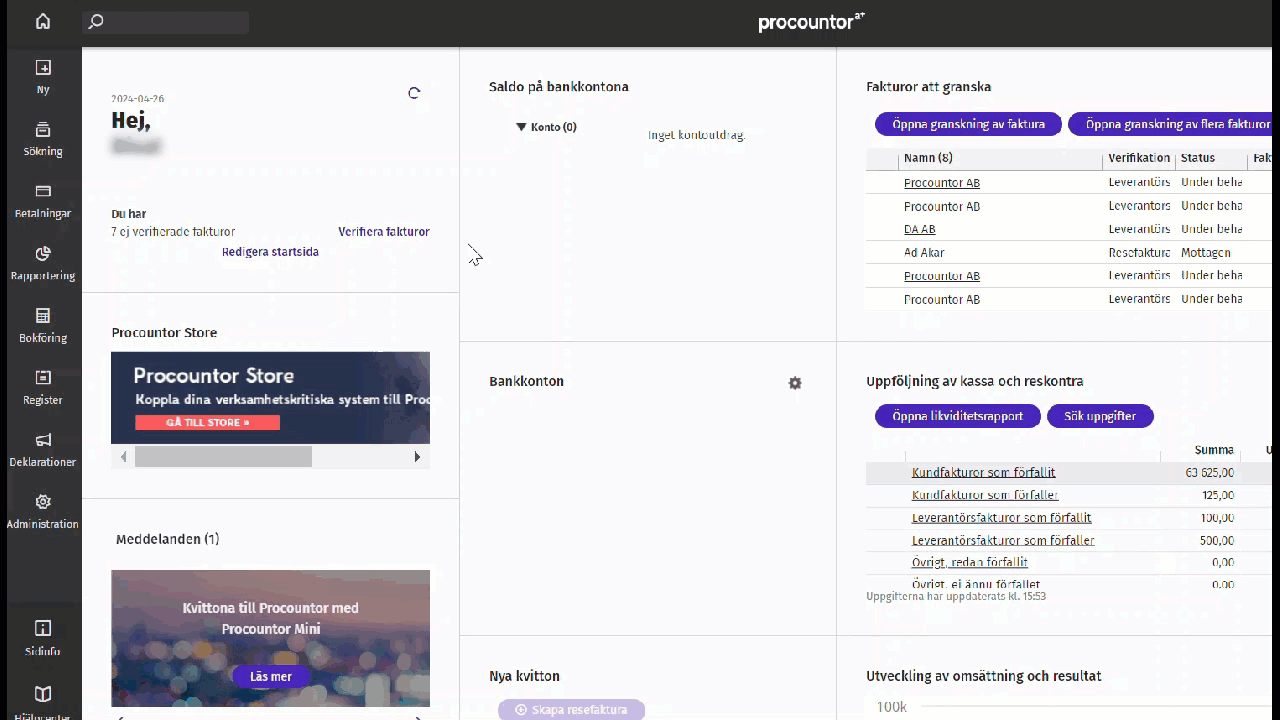Click the Skapa resefaktura button

pos(572,710)
